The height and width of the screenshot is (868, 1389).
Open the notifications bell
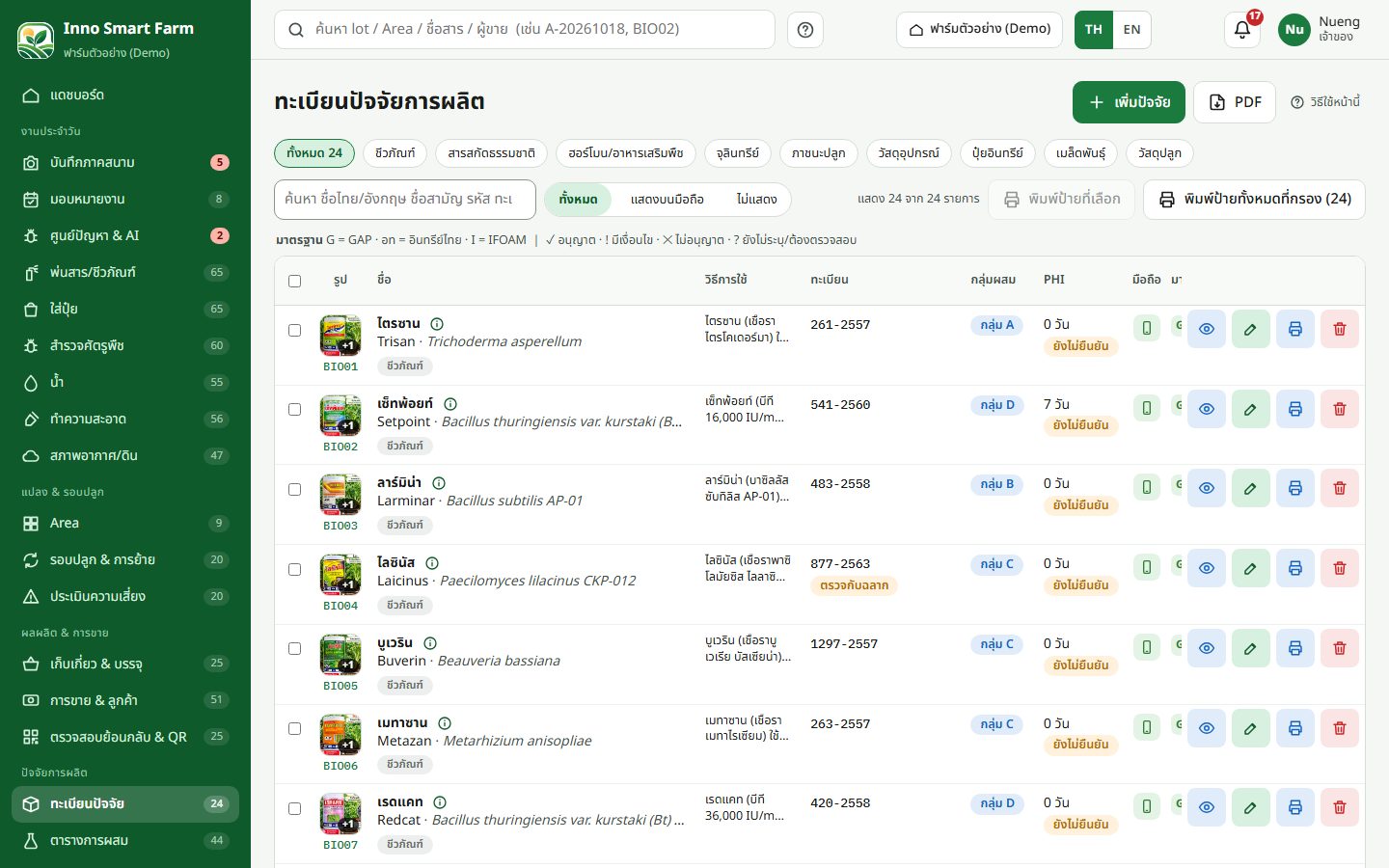pos(1242,30)
